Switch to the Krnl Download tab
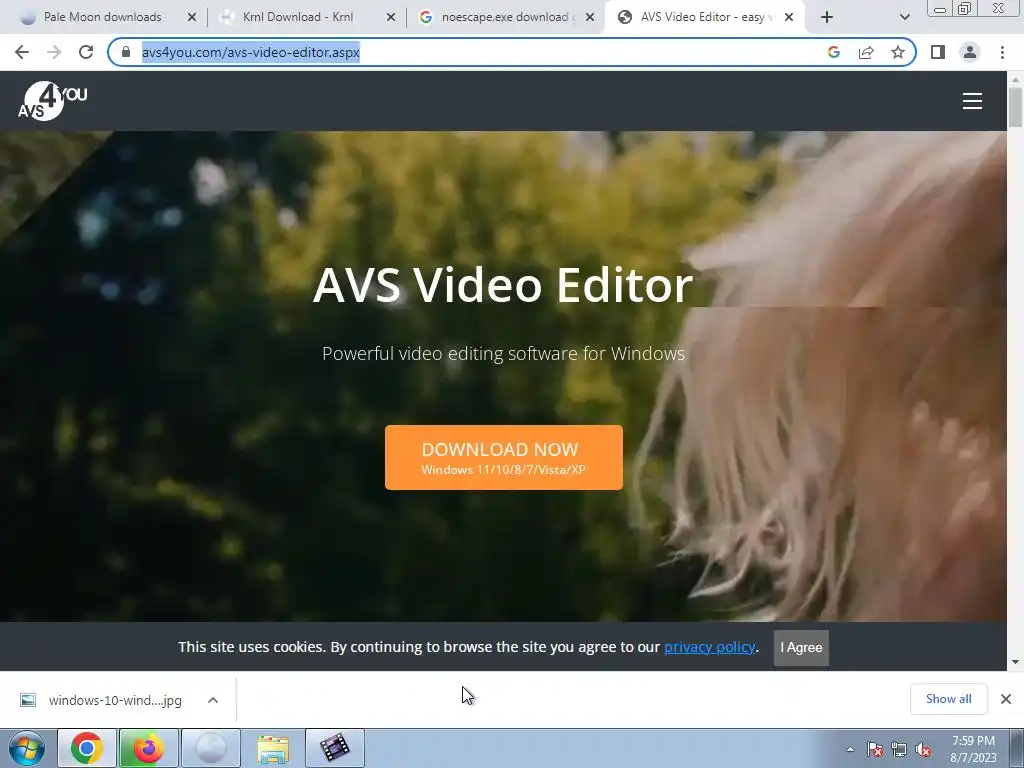This screenshot has height=768, width=1024. click(298, 17)
